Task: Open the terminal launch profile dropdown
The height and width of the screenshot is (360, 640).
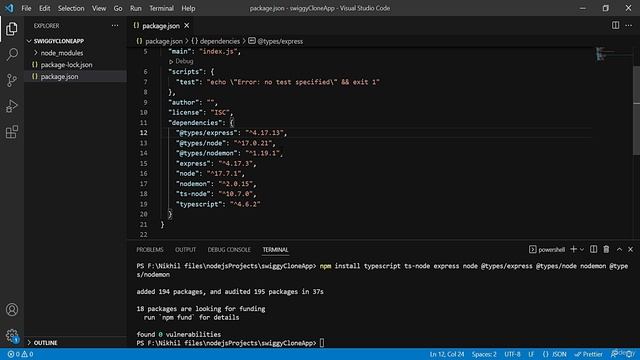Action: (x=582, y=249)
